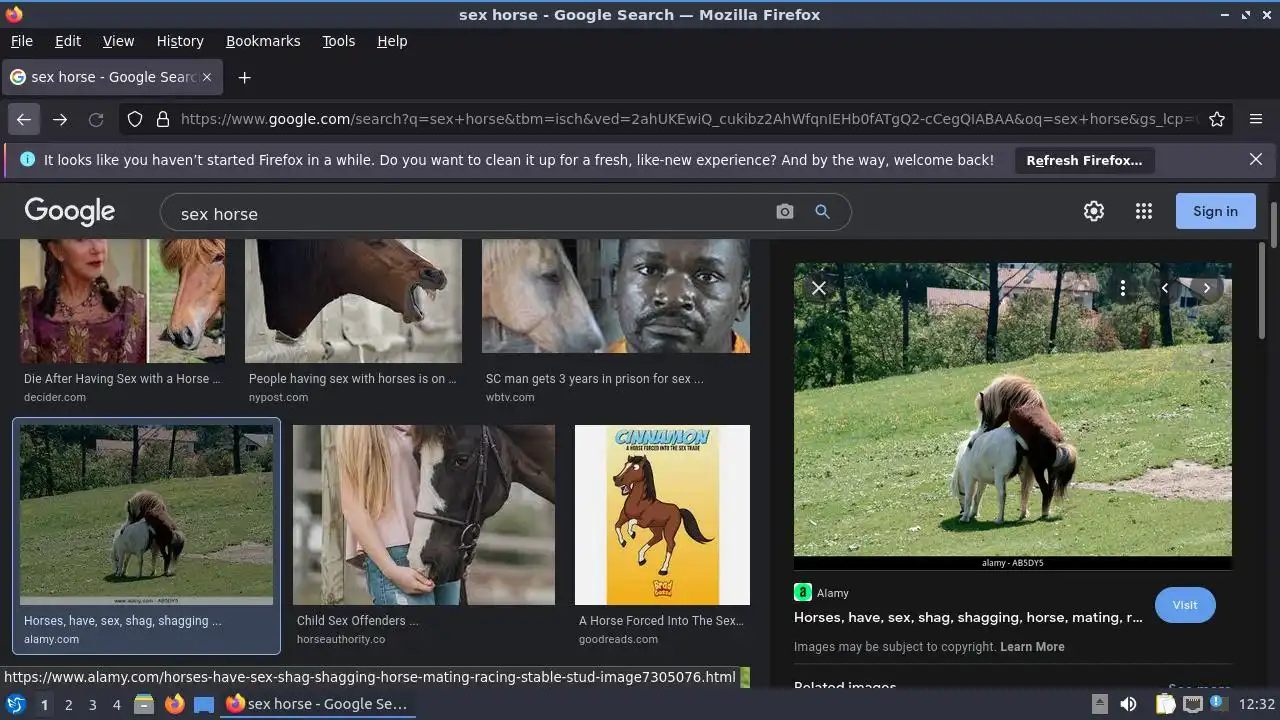Open Google quick settings gear
1280x720 pixels.
pyautogui.click(x=1094, y=211)
